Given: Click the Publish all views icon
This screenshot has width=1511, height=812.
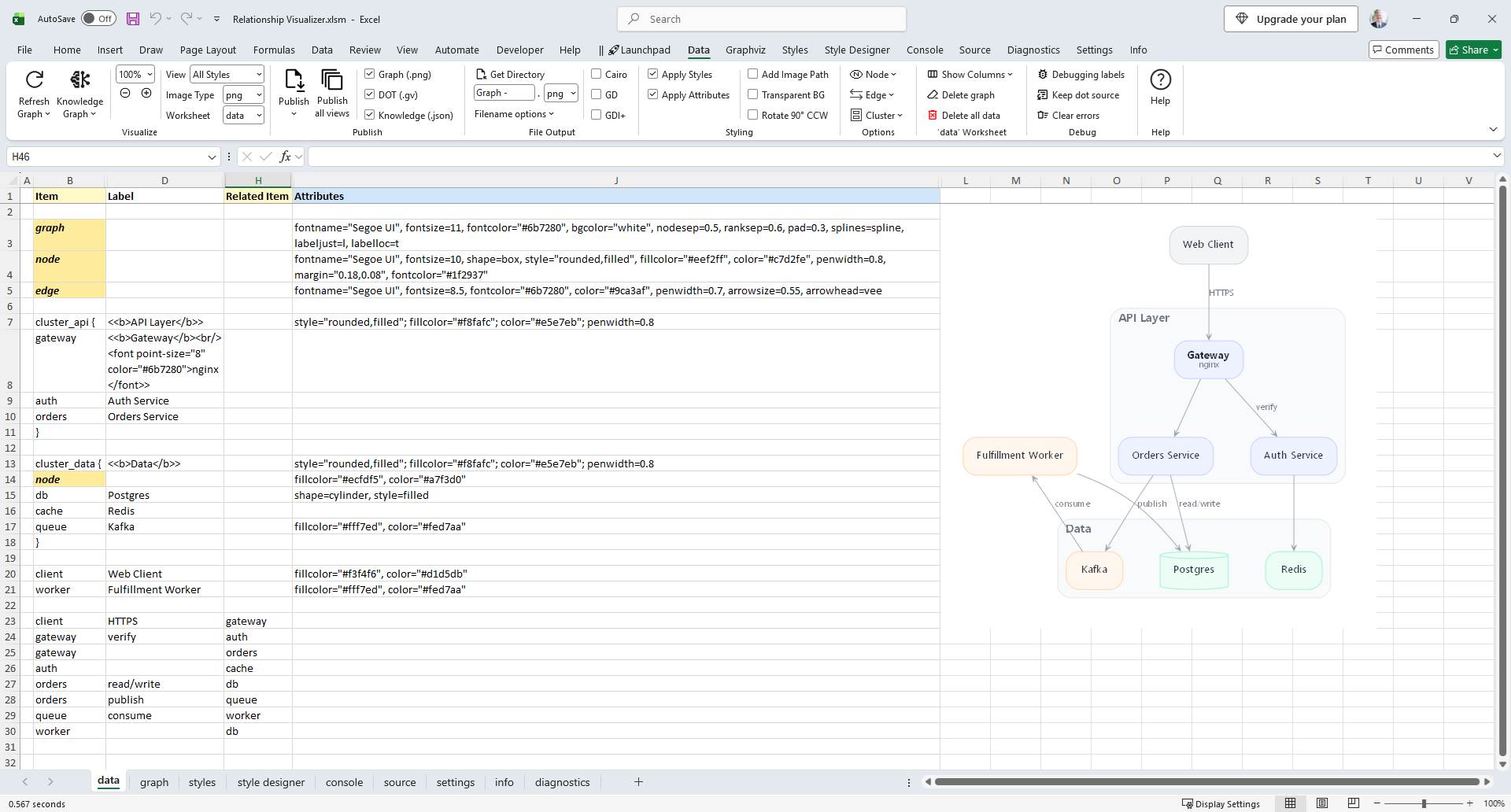Looking at the screenshot, I should pyautogui.click(x=332, y=79).
